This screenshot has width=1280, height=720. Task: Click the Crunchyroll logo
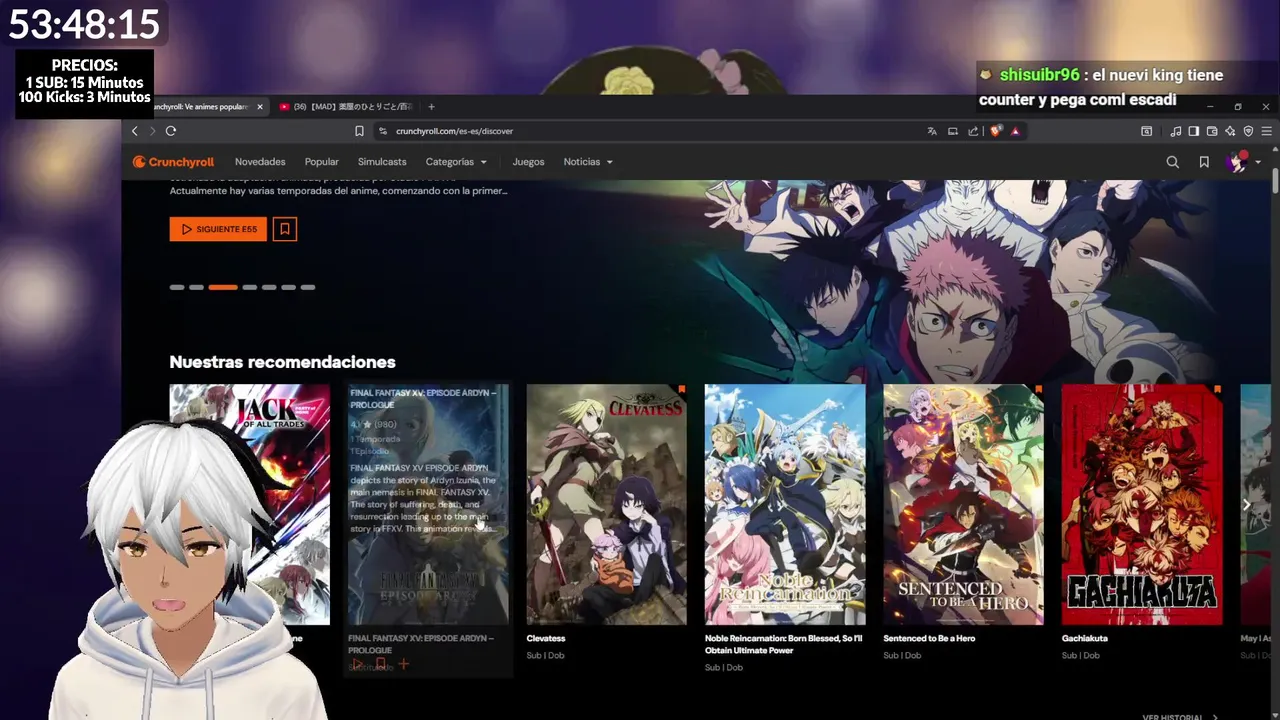(174, 162)
